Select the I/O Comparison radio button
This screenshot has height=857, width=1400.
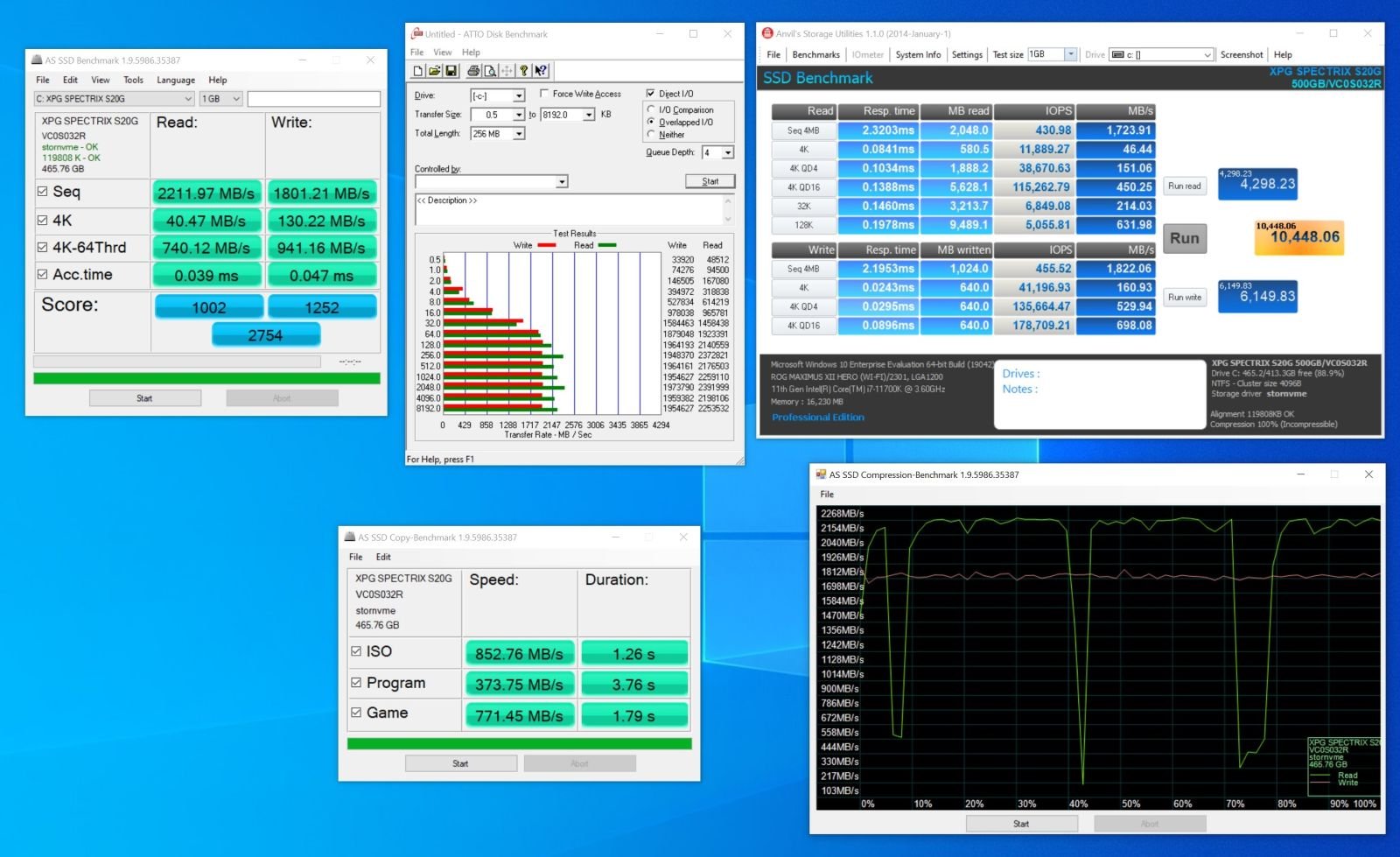[x=651, y=109]
